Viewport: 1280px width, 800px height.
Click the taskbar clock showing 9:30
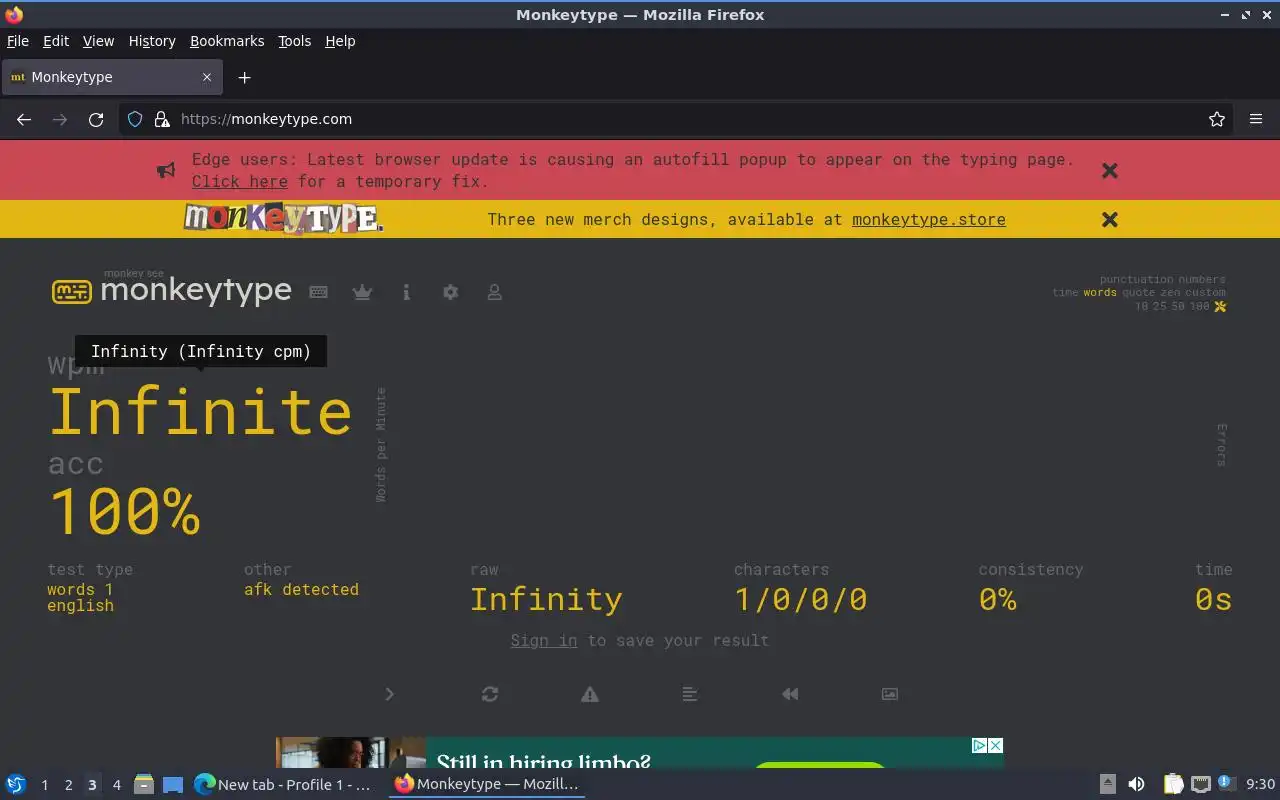click(x=1260, y=785)
